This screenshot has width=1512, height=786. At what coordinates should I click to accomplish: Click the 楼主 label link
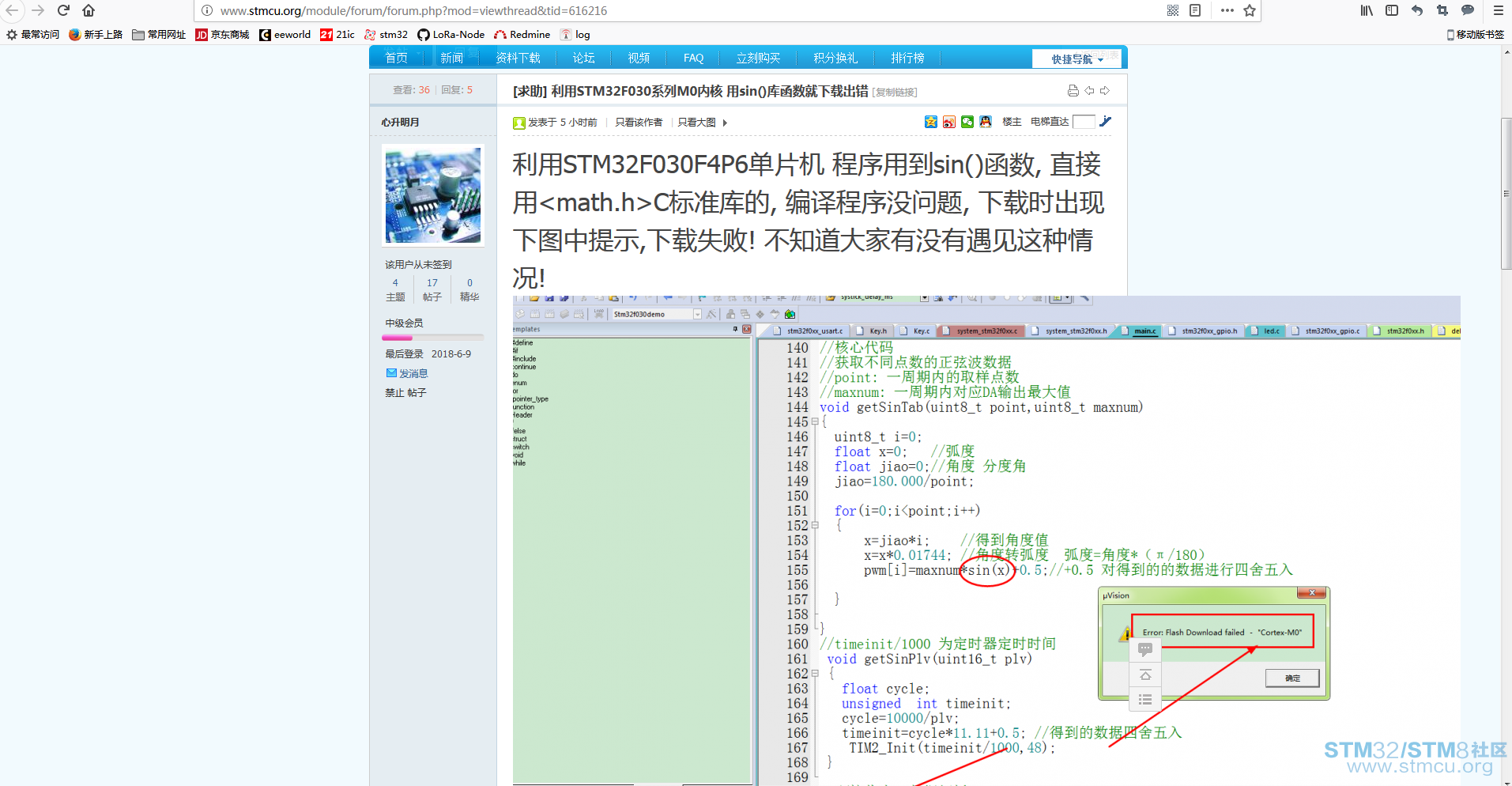1012,122
